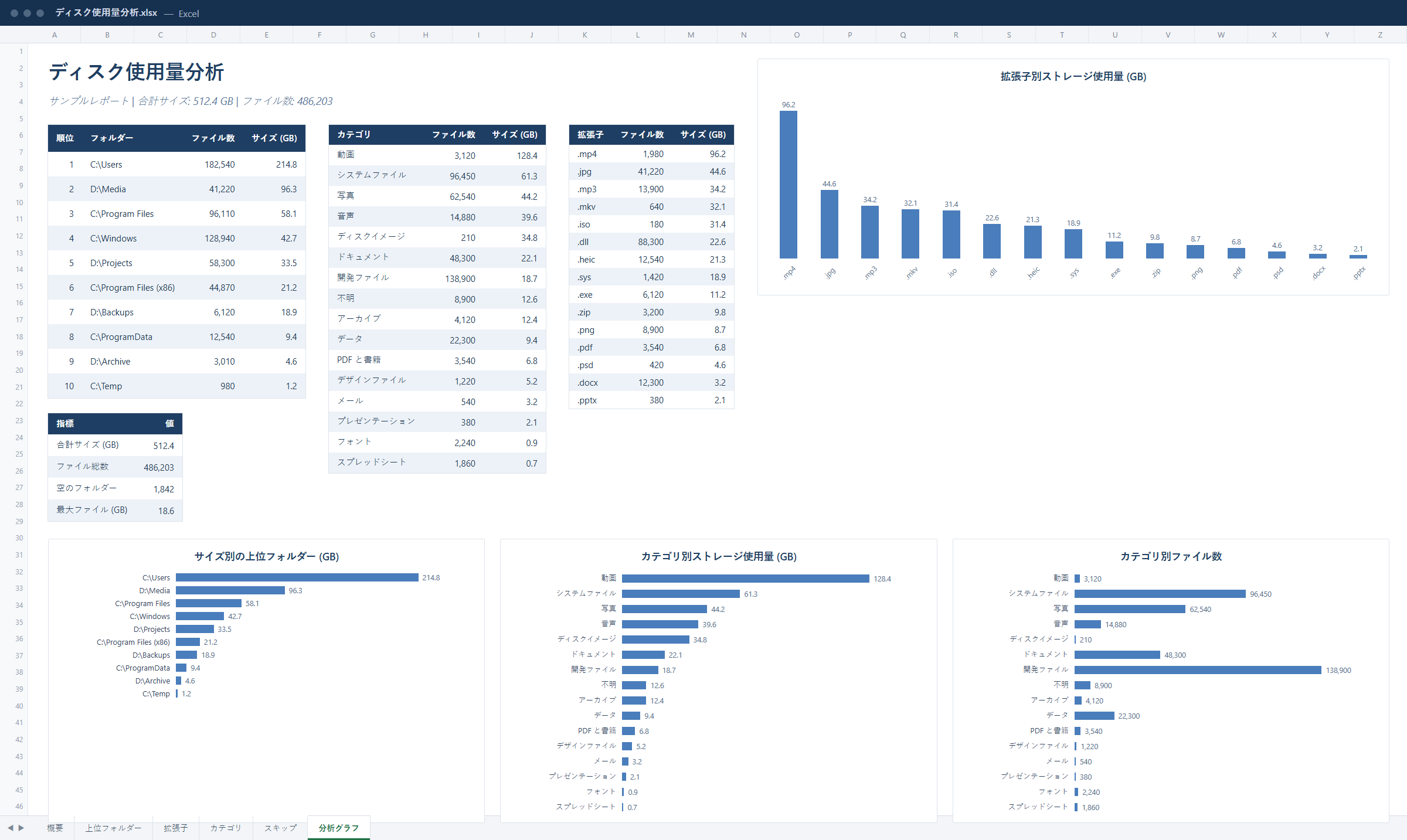Click the .iso bar in extension chart
This screenshot has height=840, width=1407.
click(x=951, y=234)
